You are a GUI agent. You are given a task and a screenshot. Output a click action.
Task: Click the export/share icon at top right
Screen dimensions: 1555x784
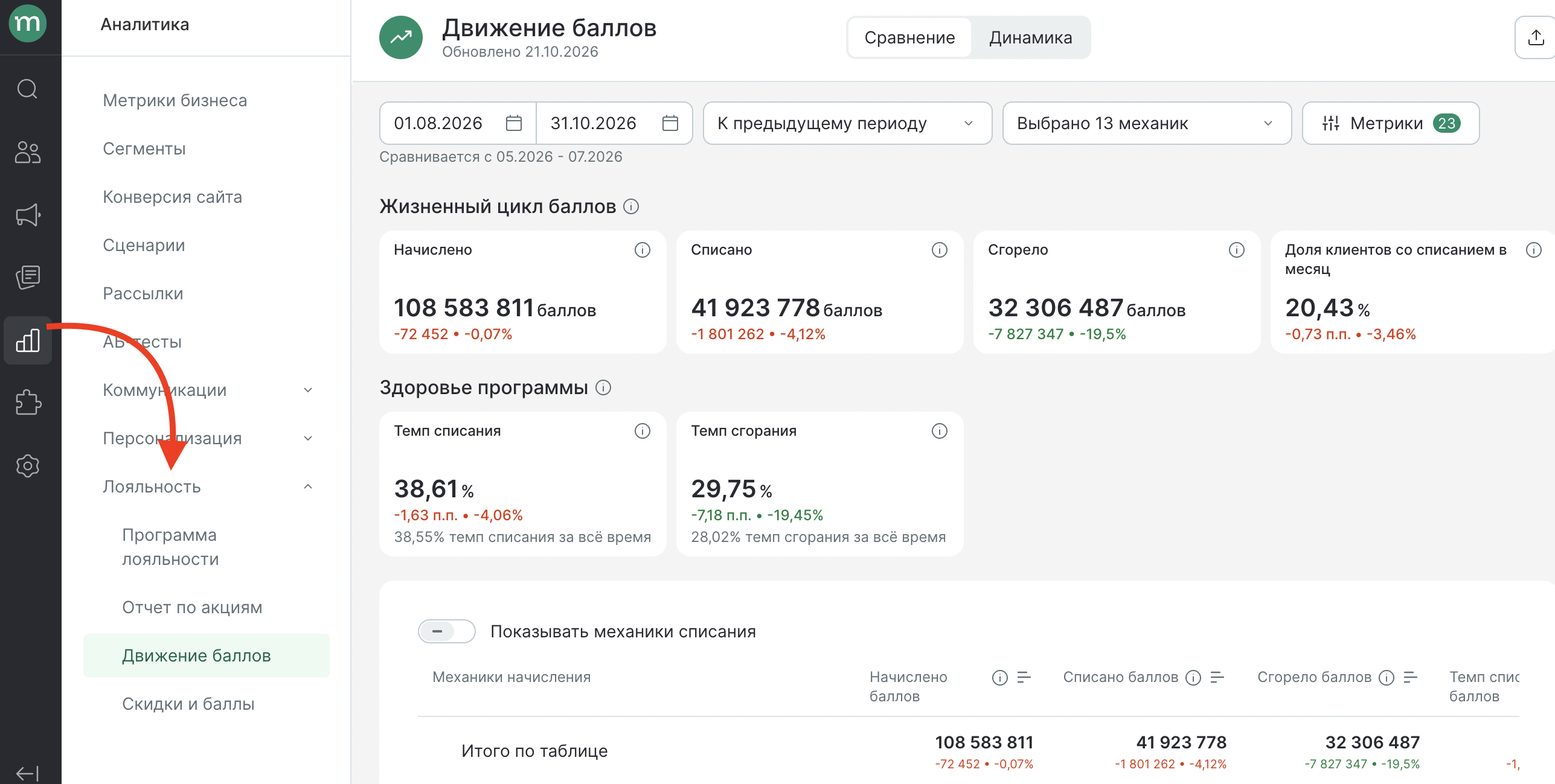[1536, 38]
